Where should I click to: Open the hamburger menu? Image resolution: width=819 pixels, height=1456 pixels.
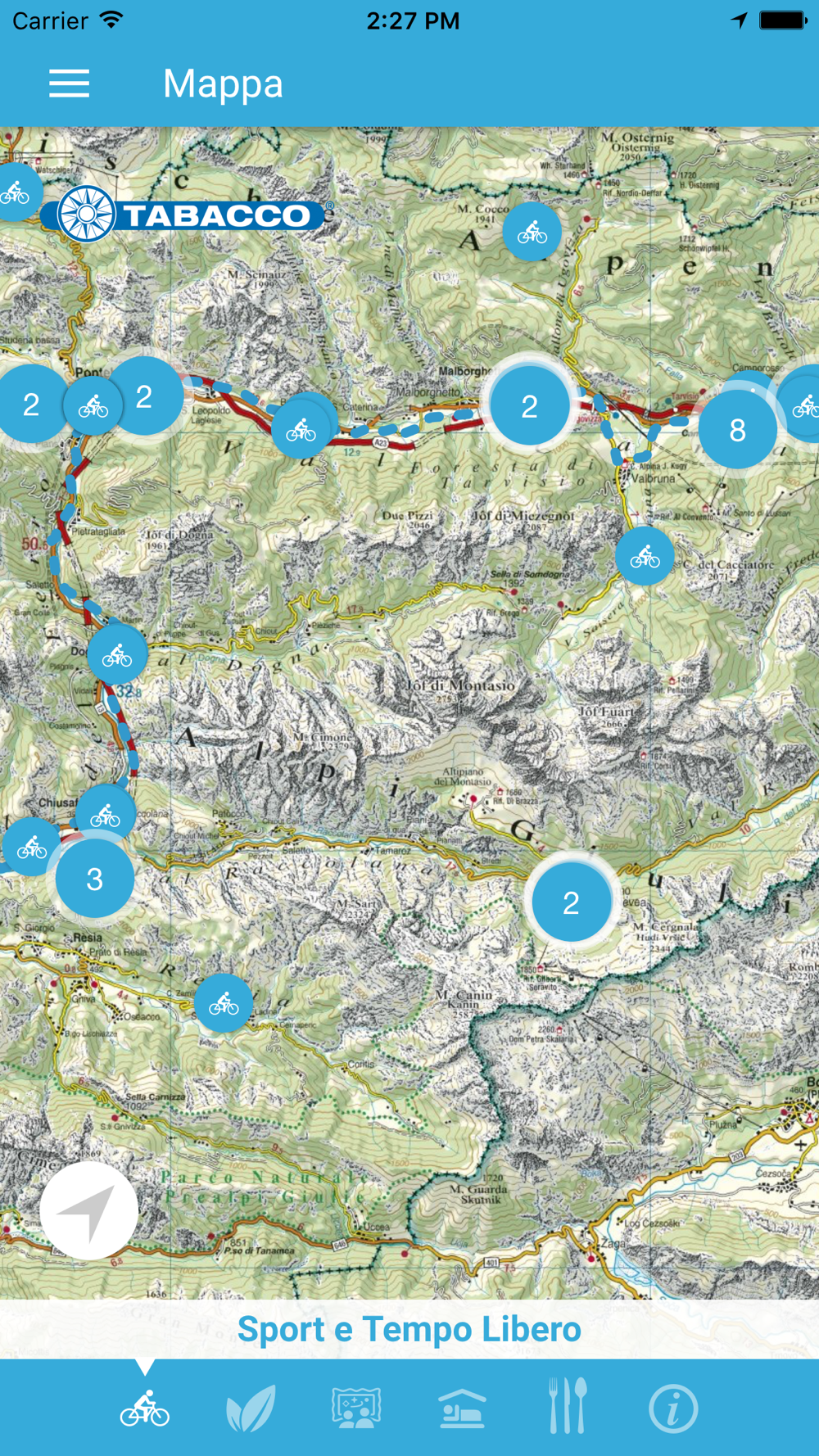(x=69, y=84)
